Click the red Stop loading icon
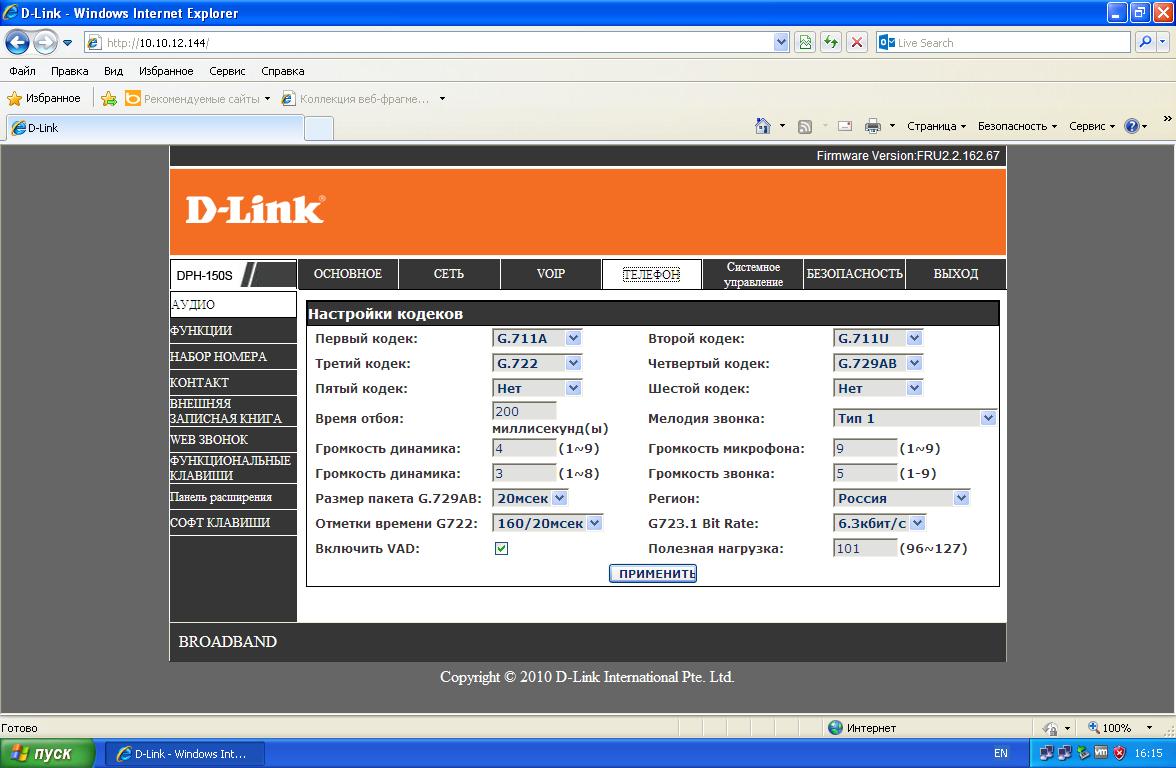The width and height of the screenshot is (1176, 768). point(857,43)
